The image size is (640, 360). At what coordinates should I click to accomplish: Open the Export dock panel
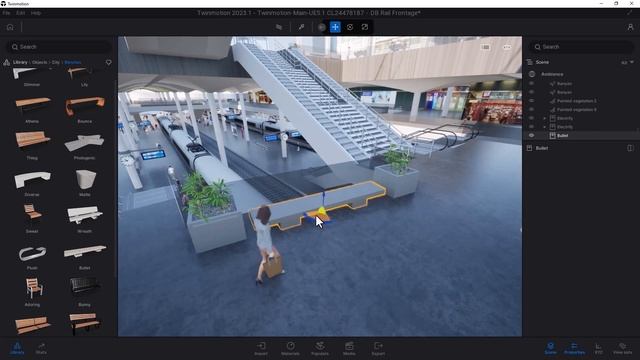coord(378,349)
